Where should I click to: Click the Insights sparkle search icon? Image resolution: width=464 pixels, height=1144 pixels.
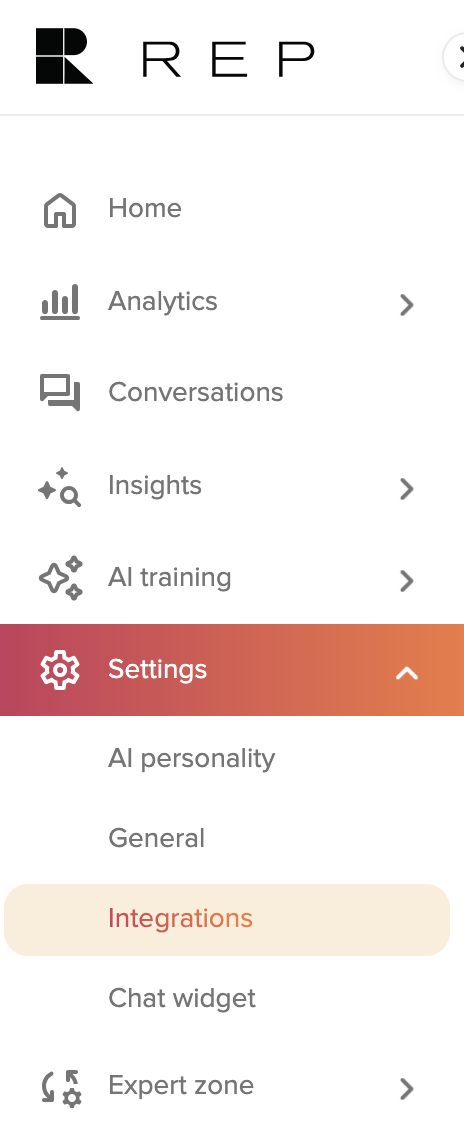click(x=60, y=487)
